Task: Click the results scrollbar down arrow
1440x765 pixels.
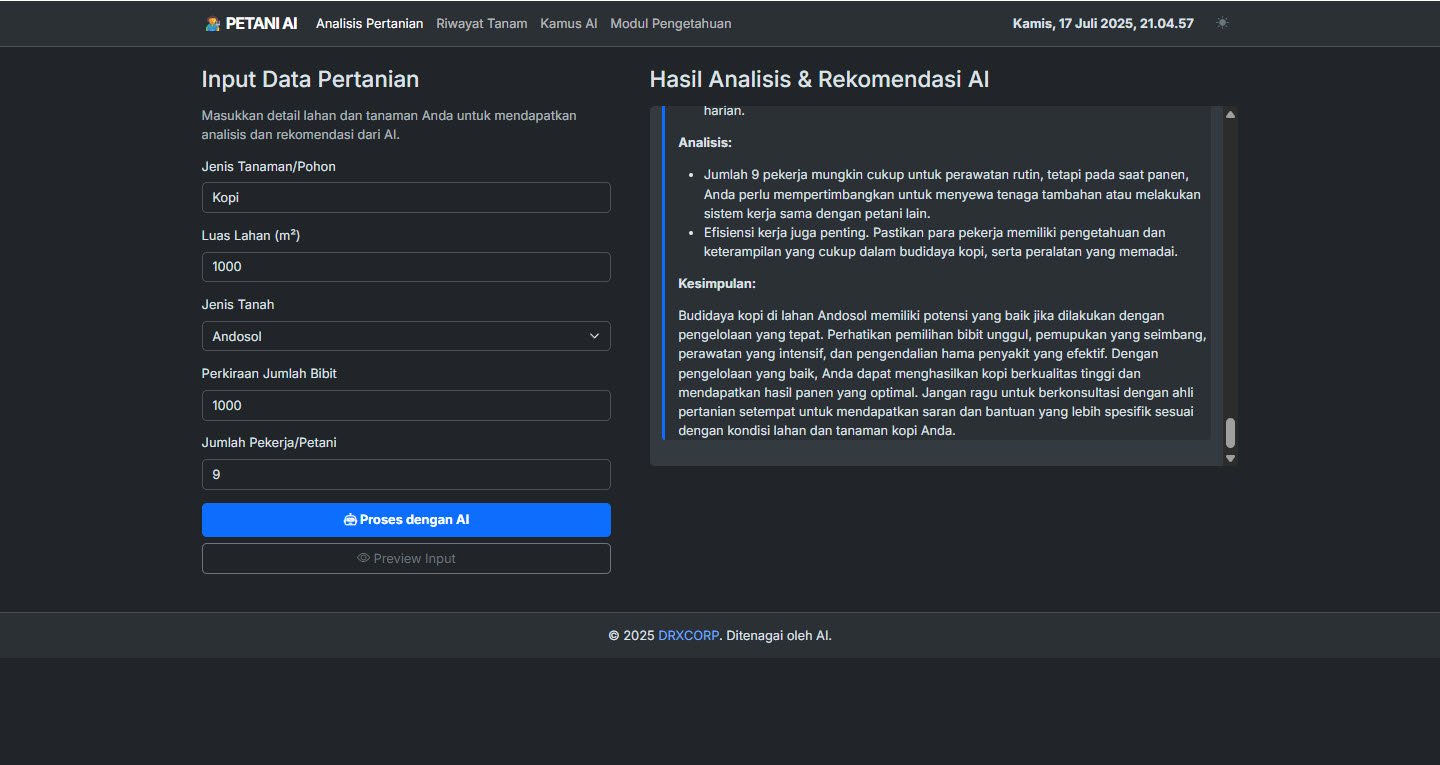Action: (1231, 458)
